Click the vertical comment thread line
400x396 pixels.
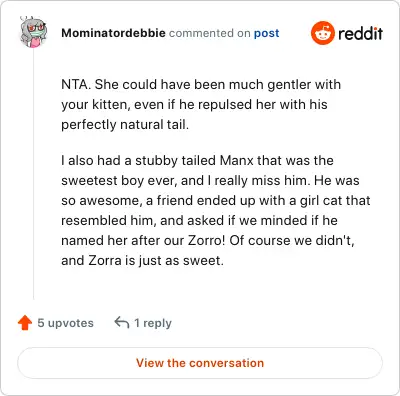pyautogui.click(x=33, y=174)
